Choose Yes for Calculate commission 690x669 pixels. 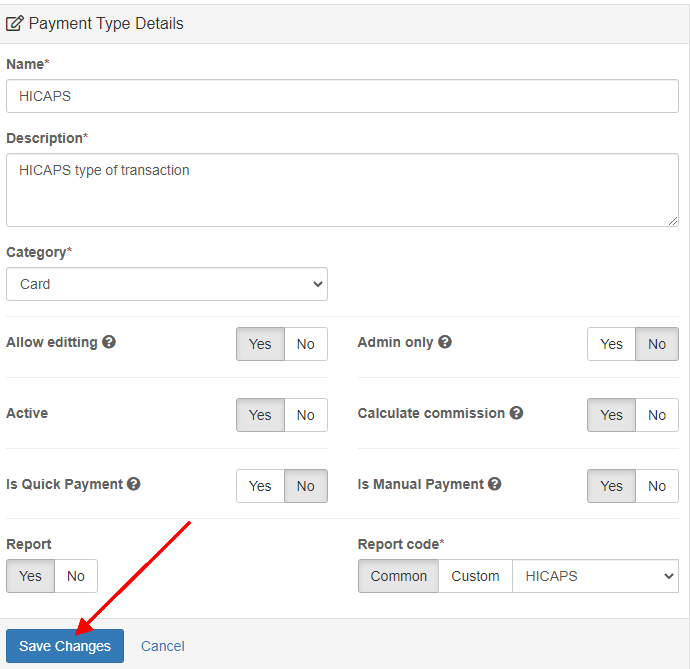click(611, 415)
